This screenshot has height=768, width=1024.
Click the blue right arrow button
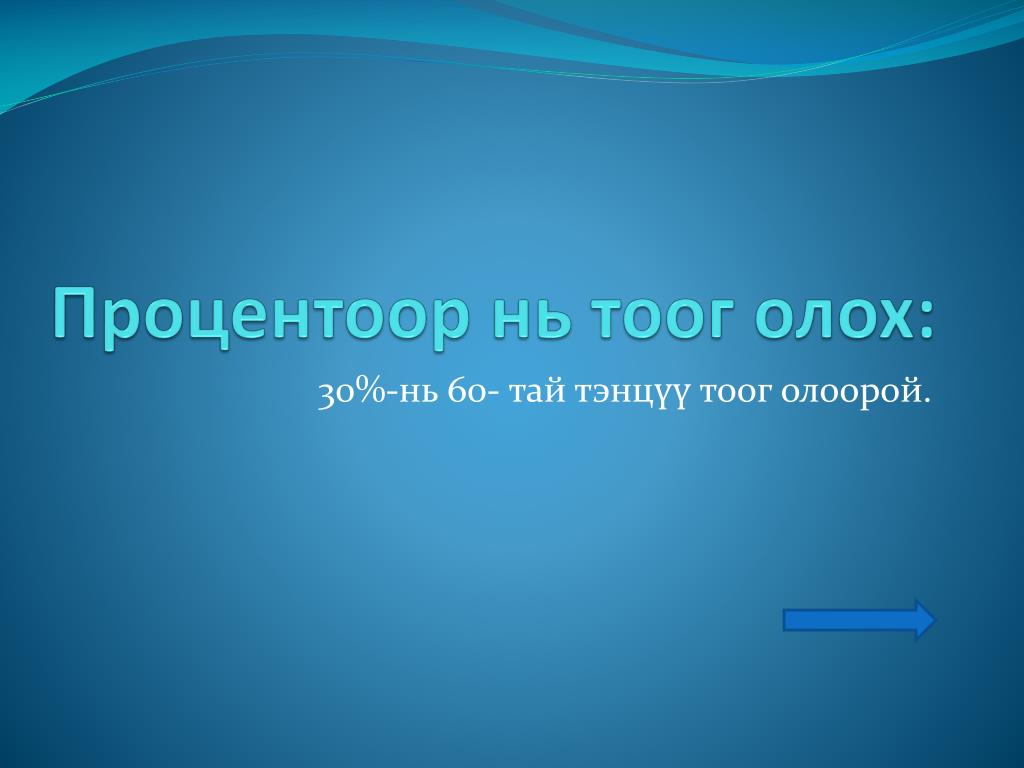[859, 619]
